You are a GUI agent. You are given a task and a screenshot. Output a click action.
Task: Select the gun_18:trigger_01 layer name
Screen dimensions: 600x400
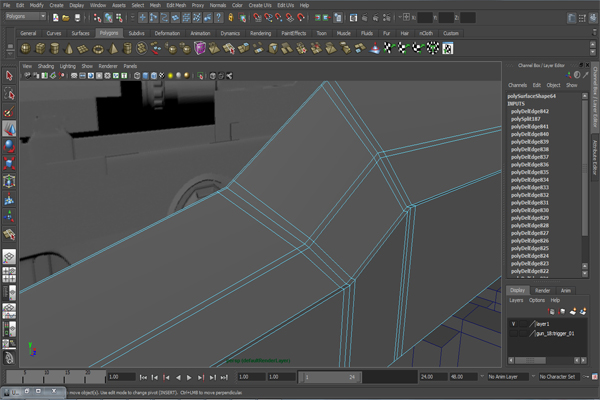tap(555, 333)
